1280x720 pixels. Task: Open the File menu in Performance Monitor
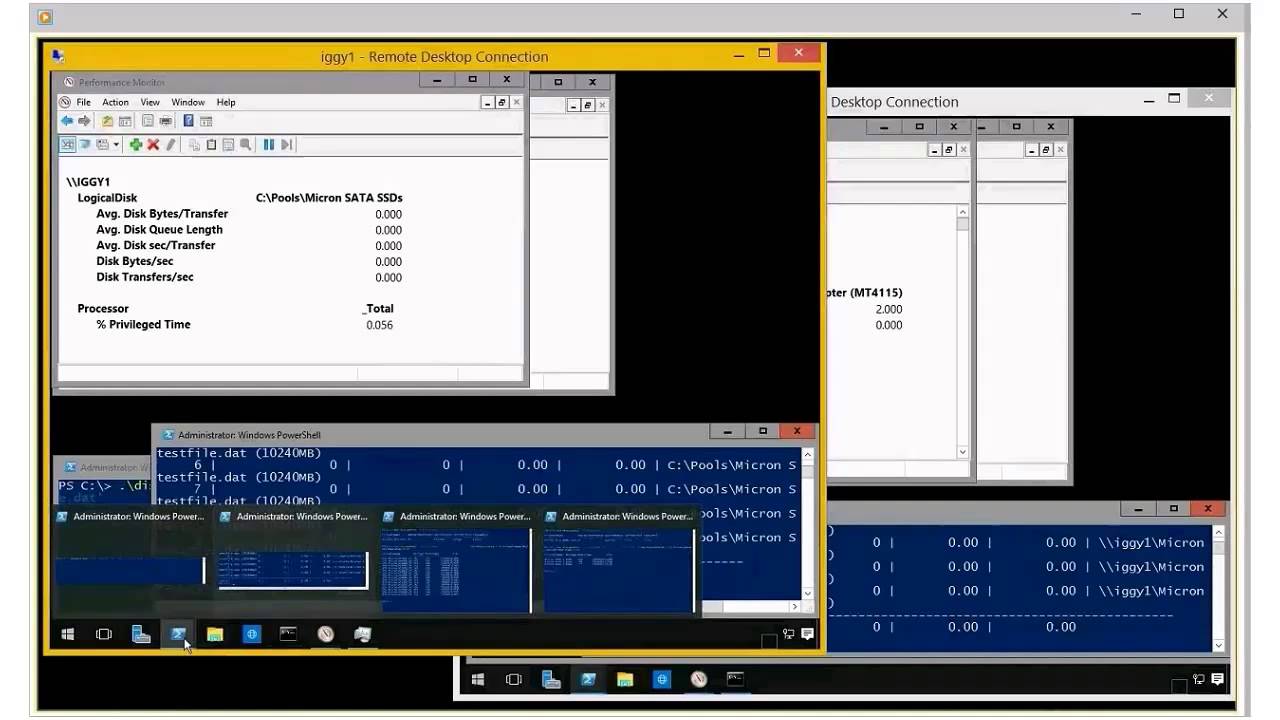(84, 102)
